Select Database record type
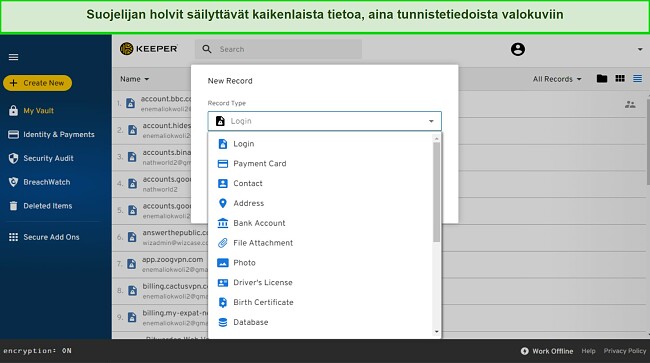The width and height of the screenshot is (650, 363). tap(320, 322)
